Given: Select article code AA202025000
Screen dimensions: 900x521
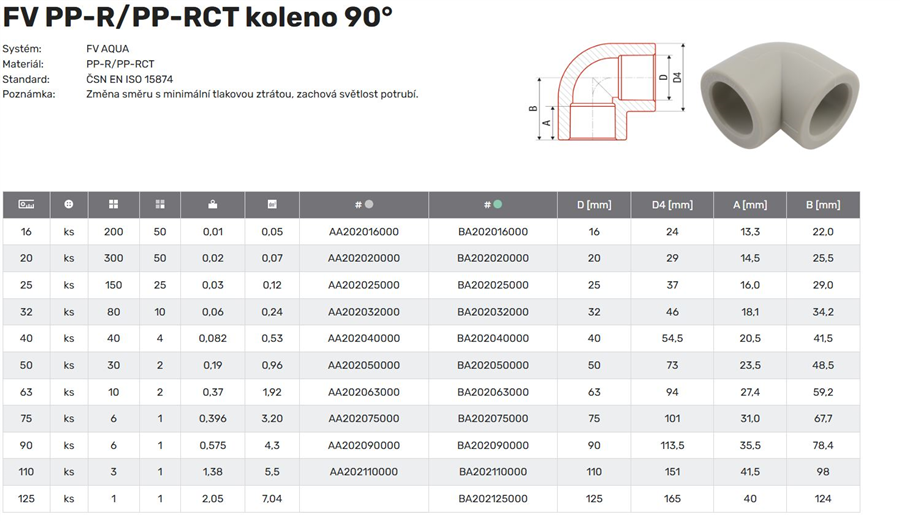Looking at the screenshot, I should pos(364,285).
